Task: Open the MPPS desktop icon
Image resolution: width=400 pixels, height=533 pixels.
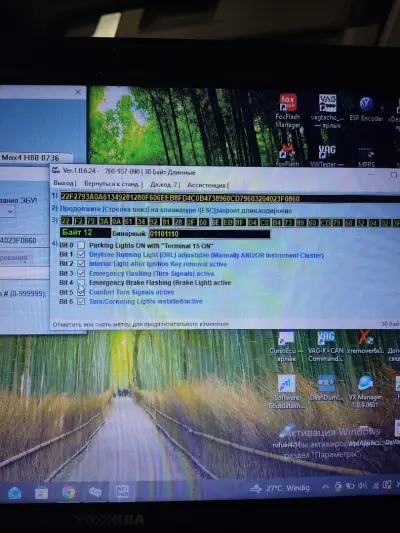Action: tap(366, 156)
